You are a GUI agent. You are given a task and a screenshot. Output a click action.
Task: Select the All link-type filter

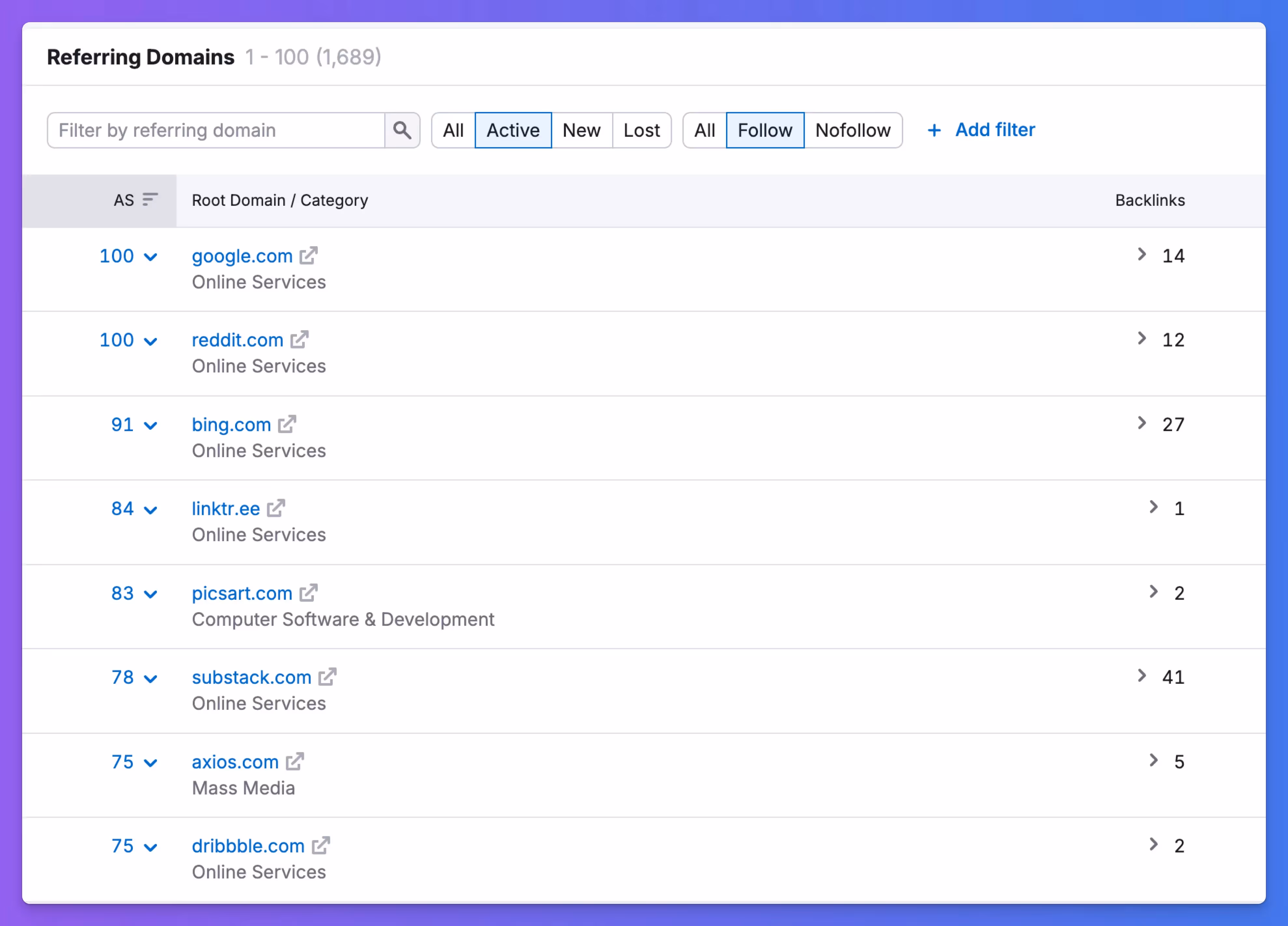705,130
